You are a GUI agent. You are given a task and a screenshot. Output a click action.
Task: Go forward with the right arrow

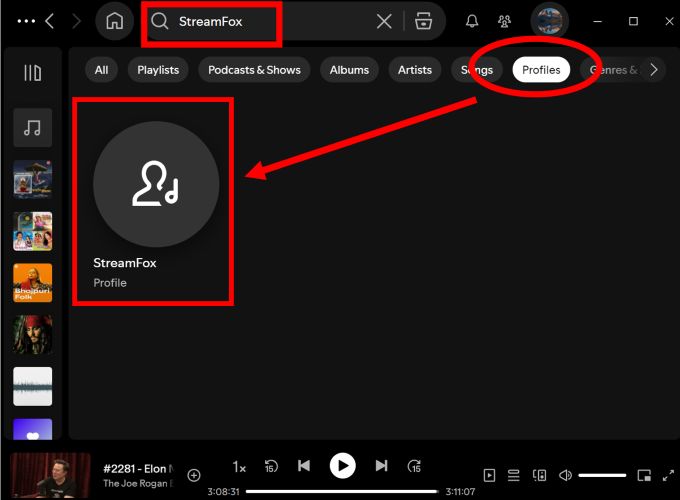click(76, 21)
